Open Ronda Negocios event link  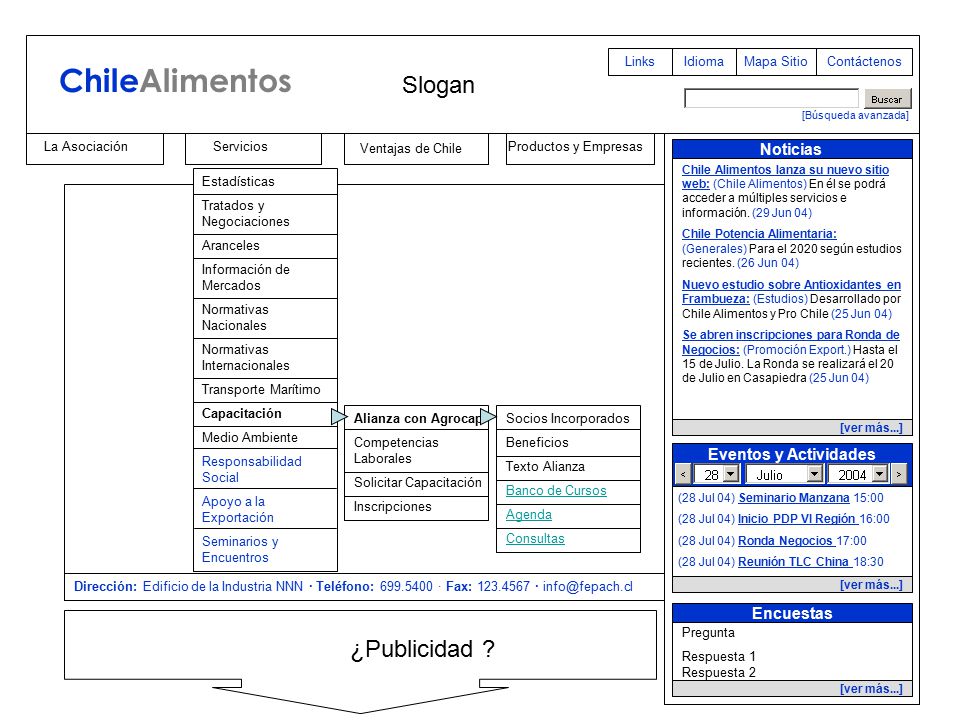tap(786, 541)
